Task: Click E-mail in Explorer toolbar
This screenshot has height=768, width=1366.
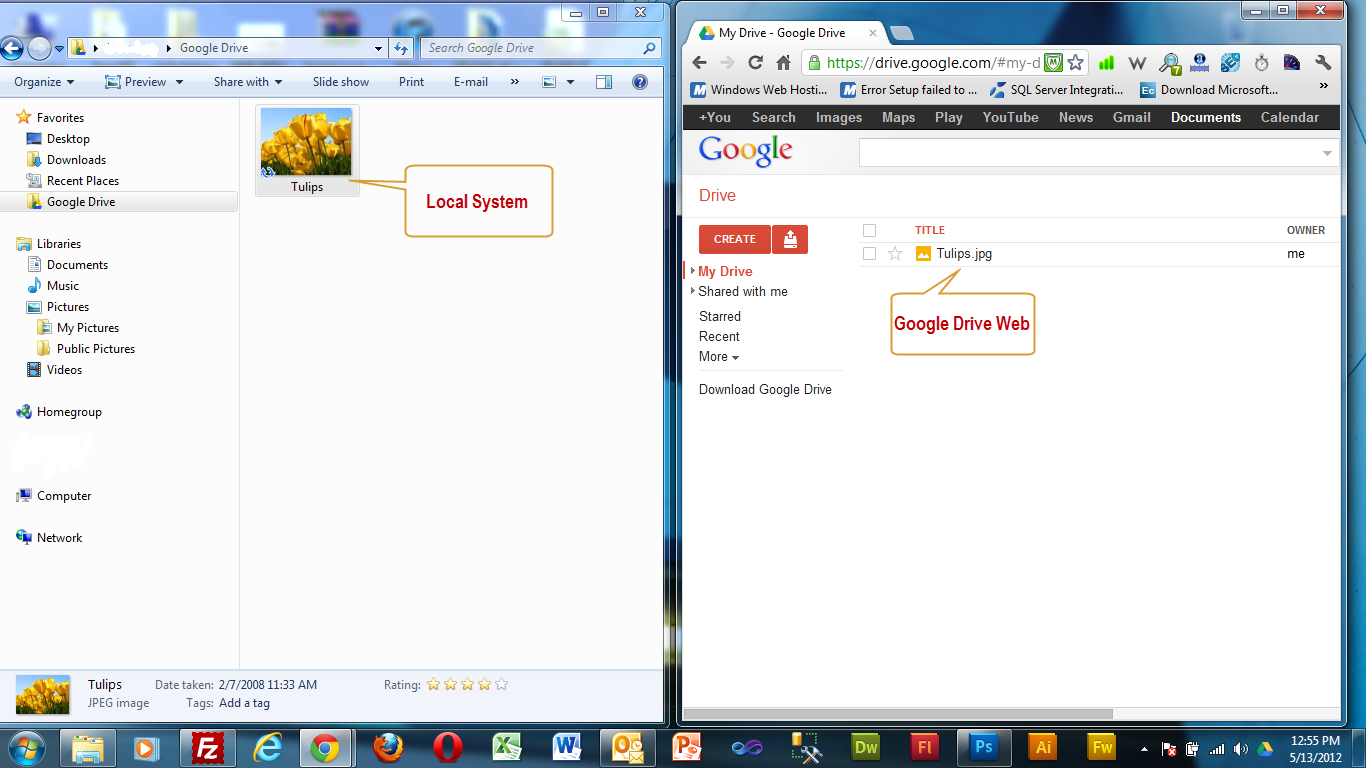Action: coord(471,82)
